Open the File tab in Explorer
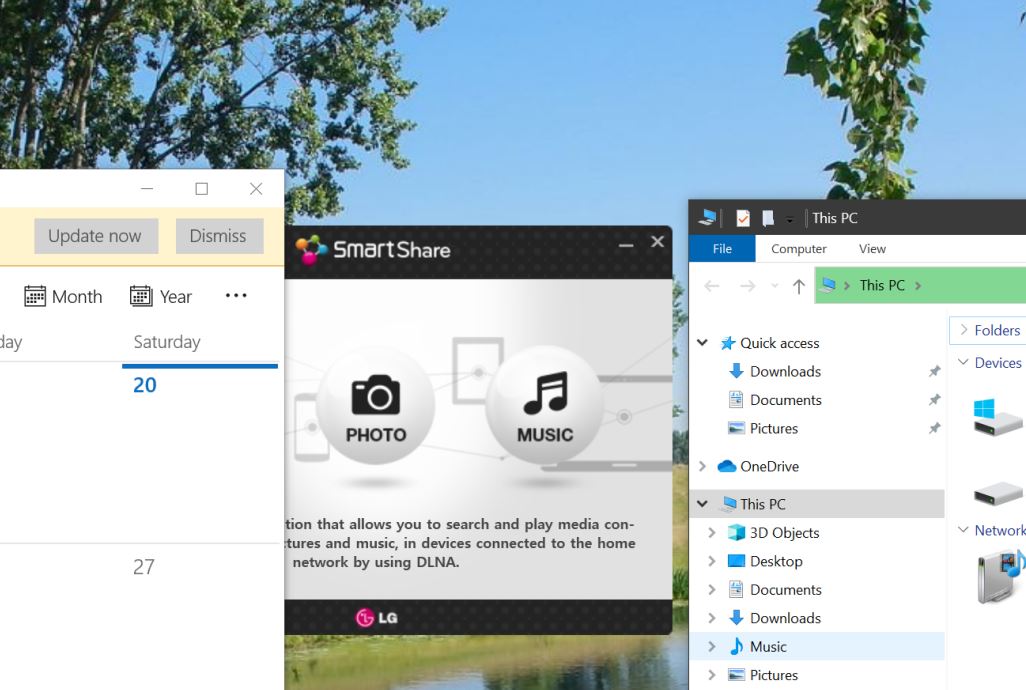1026x690 pixels. [x=722, y=249]
